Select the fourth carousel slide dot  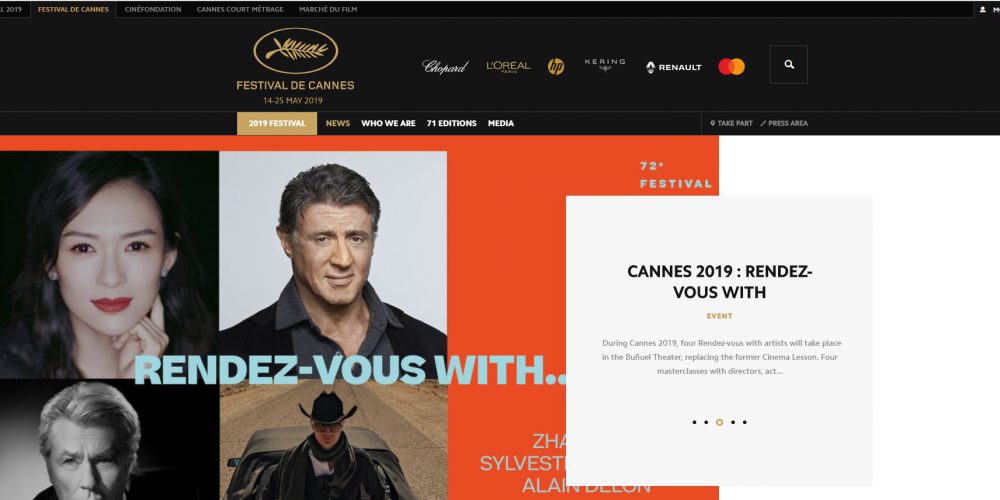click(x=732, y=422)
